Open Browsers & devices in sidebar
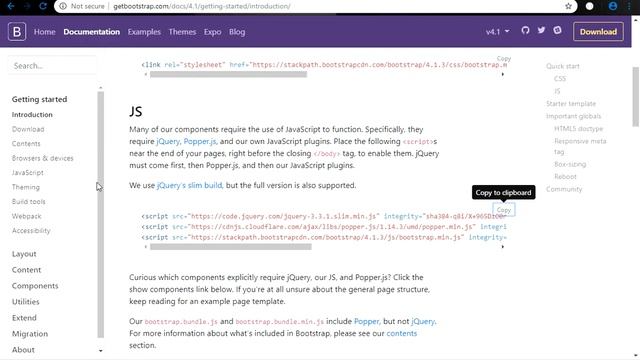The width and height of the screenshot is (640, 360). tap(42, 158)
